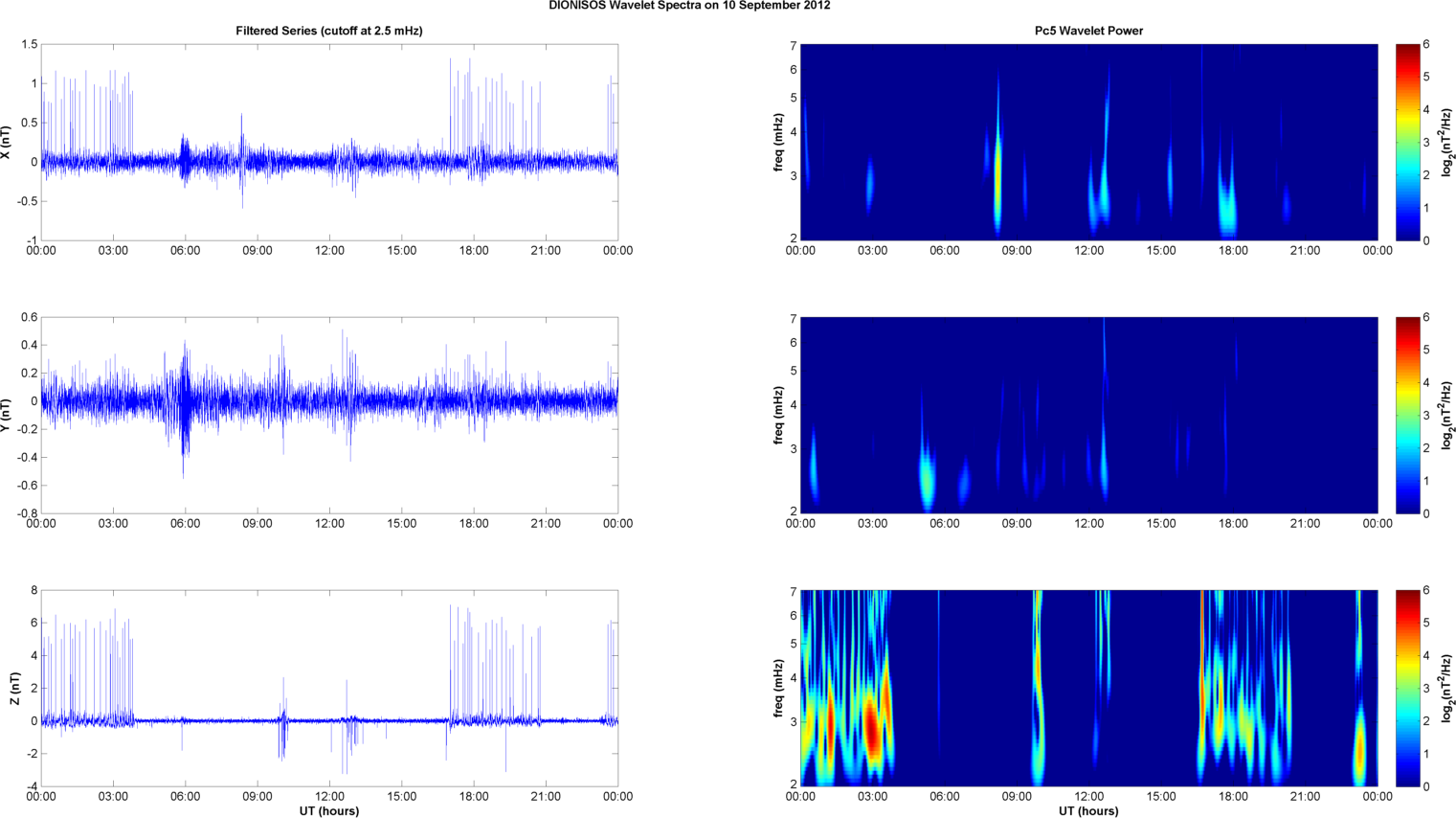Click the top colorbar's log2(nT²/Hz) label

point(1447,143)
